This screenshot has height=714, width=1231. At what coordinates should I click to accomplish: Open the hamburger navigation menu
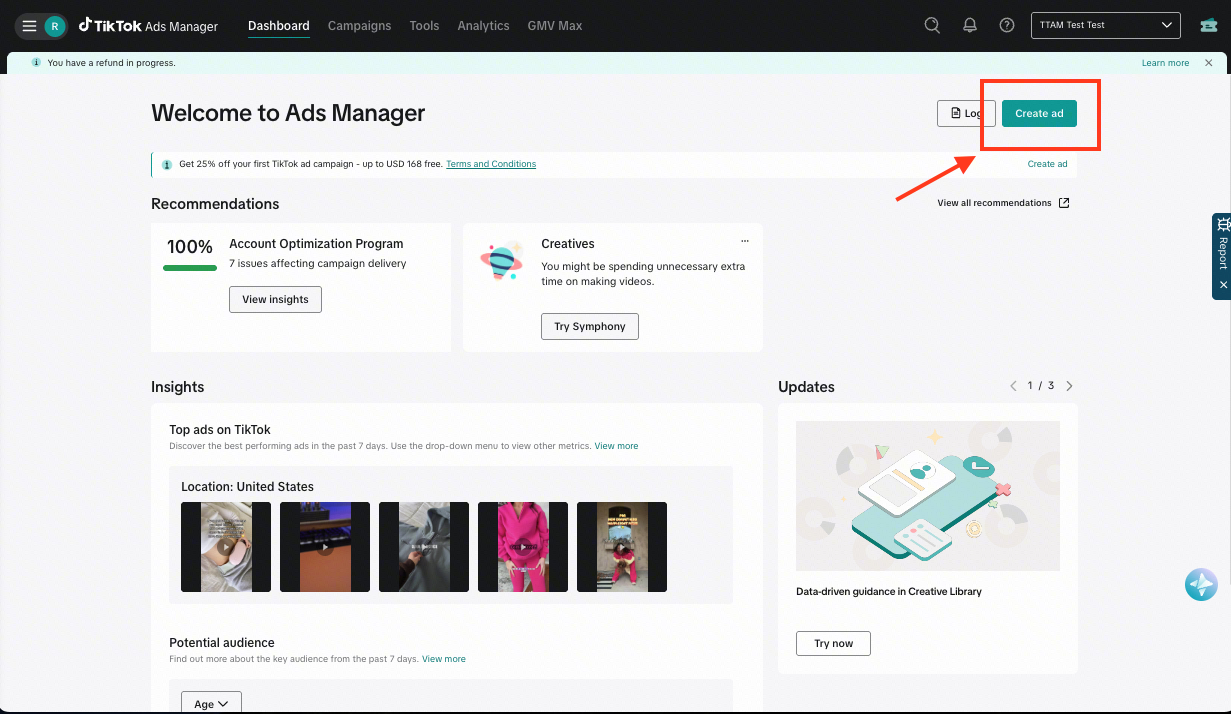point(29,26)
